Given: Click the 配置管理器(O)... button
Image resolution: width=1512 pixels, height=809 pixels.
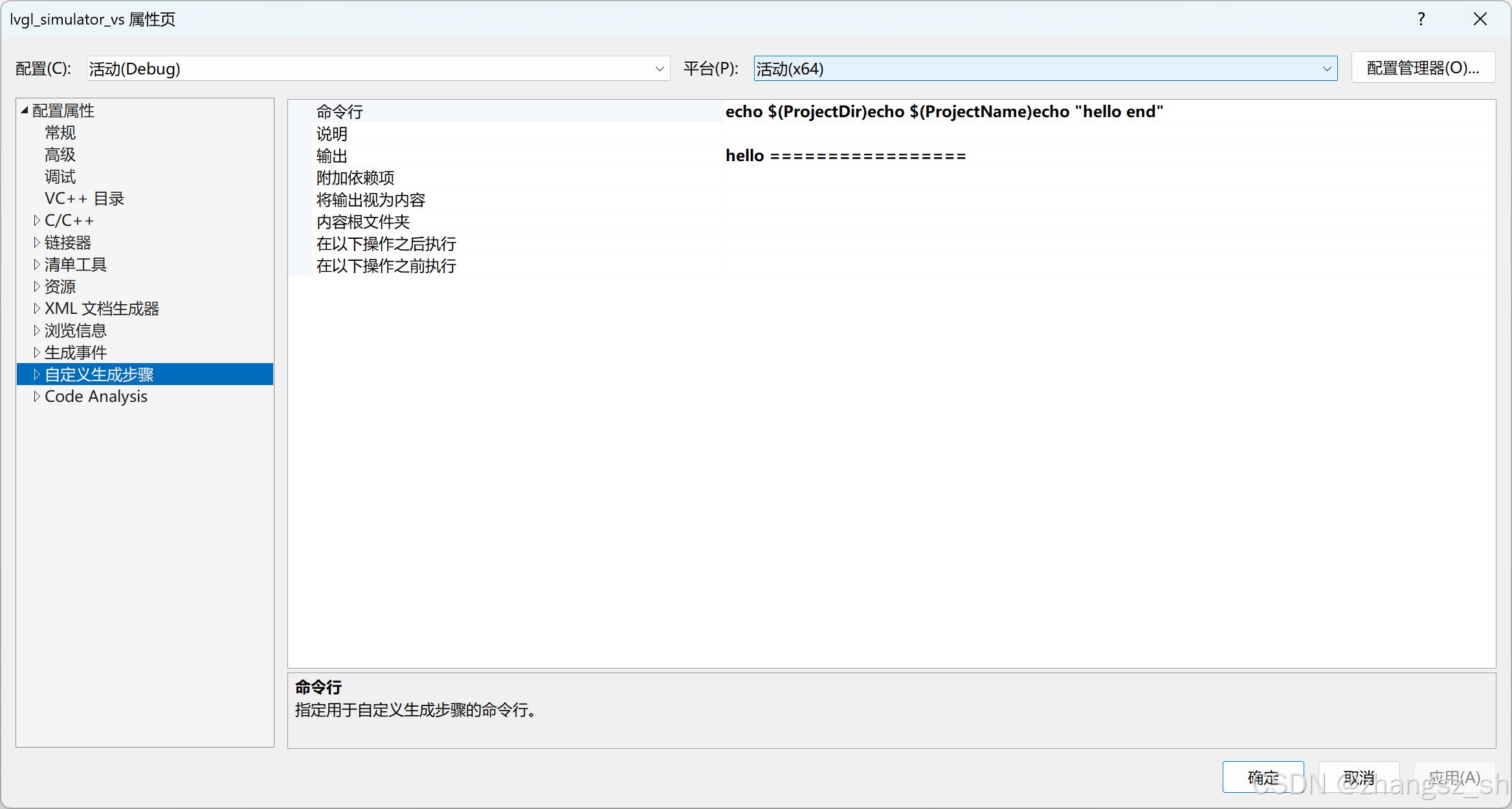Looking at the screenshot, I should coord(1423,68).
